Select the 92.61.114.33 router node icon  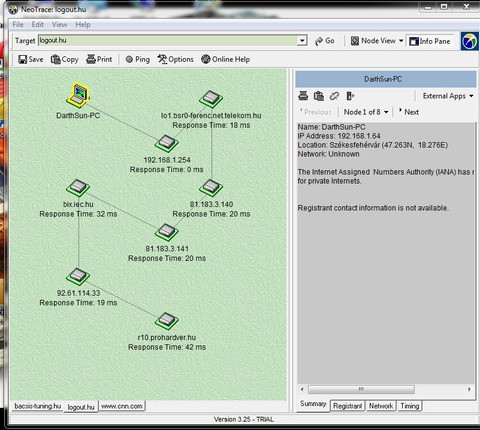point(78,276)
